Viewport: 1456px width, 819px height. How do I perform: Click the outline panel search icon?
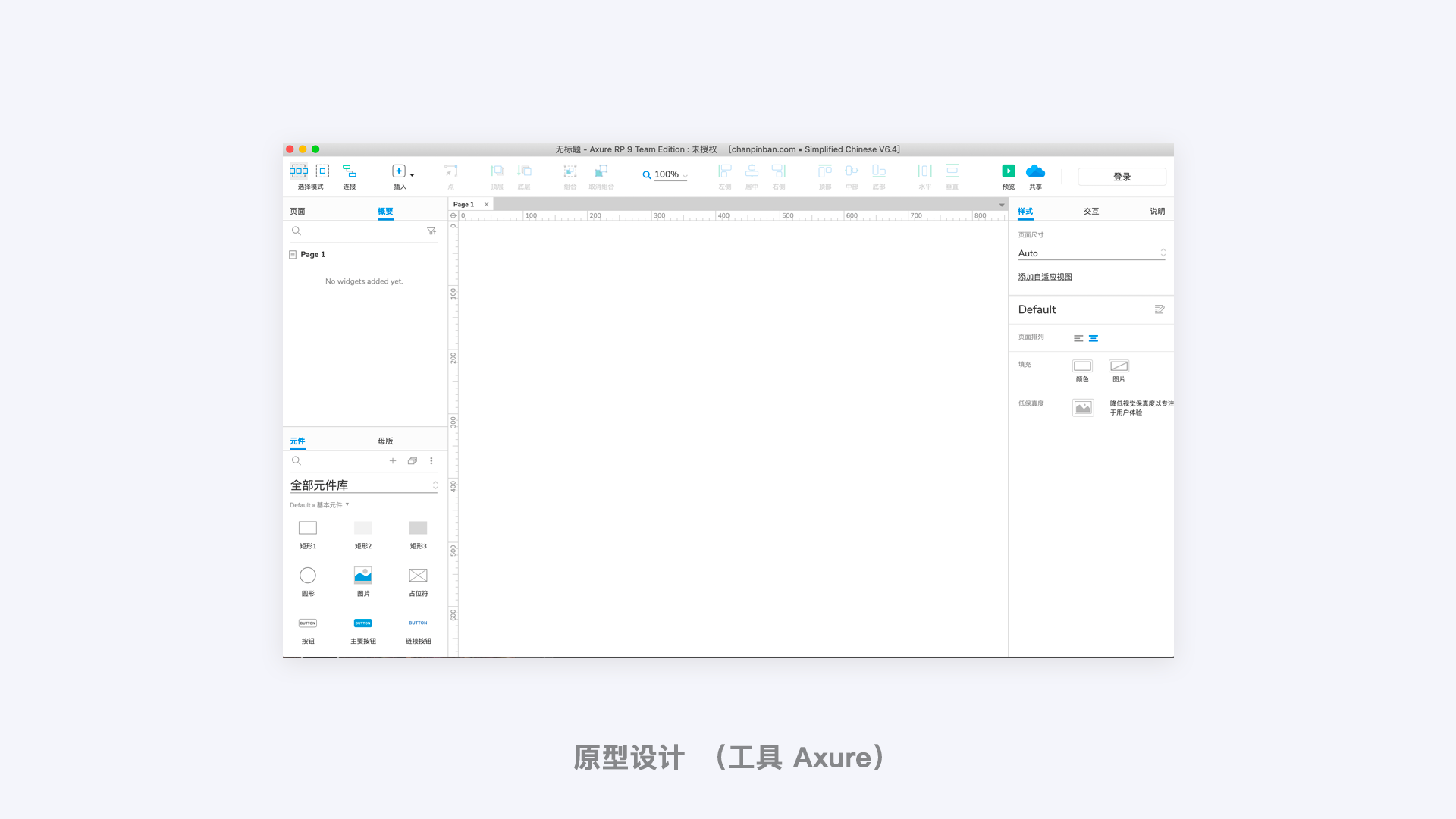coord(297,231)
